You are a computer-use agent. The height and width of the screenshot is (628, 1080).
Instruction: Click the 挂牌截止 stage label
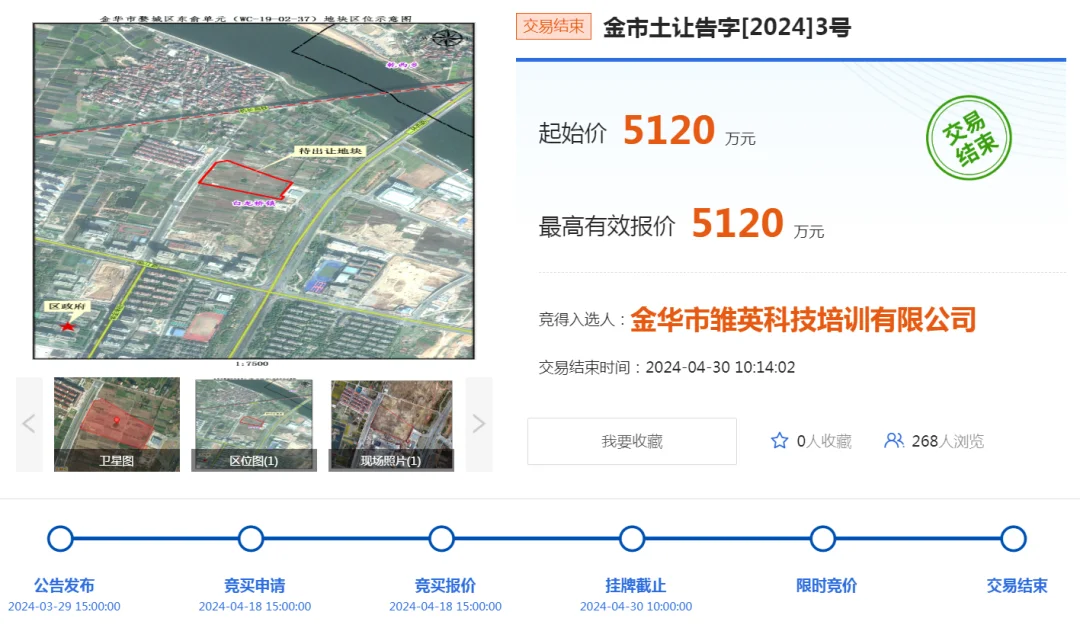coord(636,585)
